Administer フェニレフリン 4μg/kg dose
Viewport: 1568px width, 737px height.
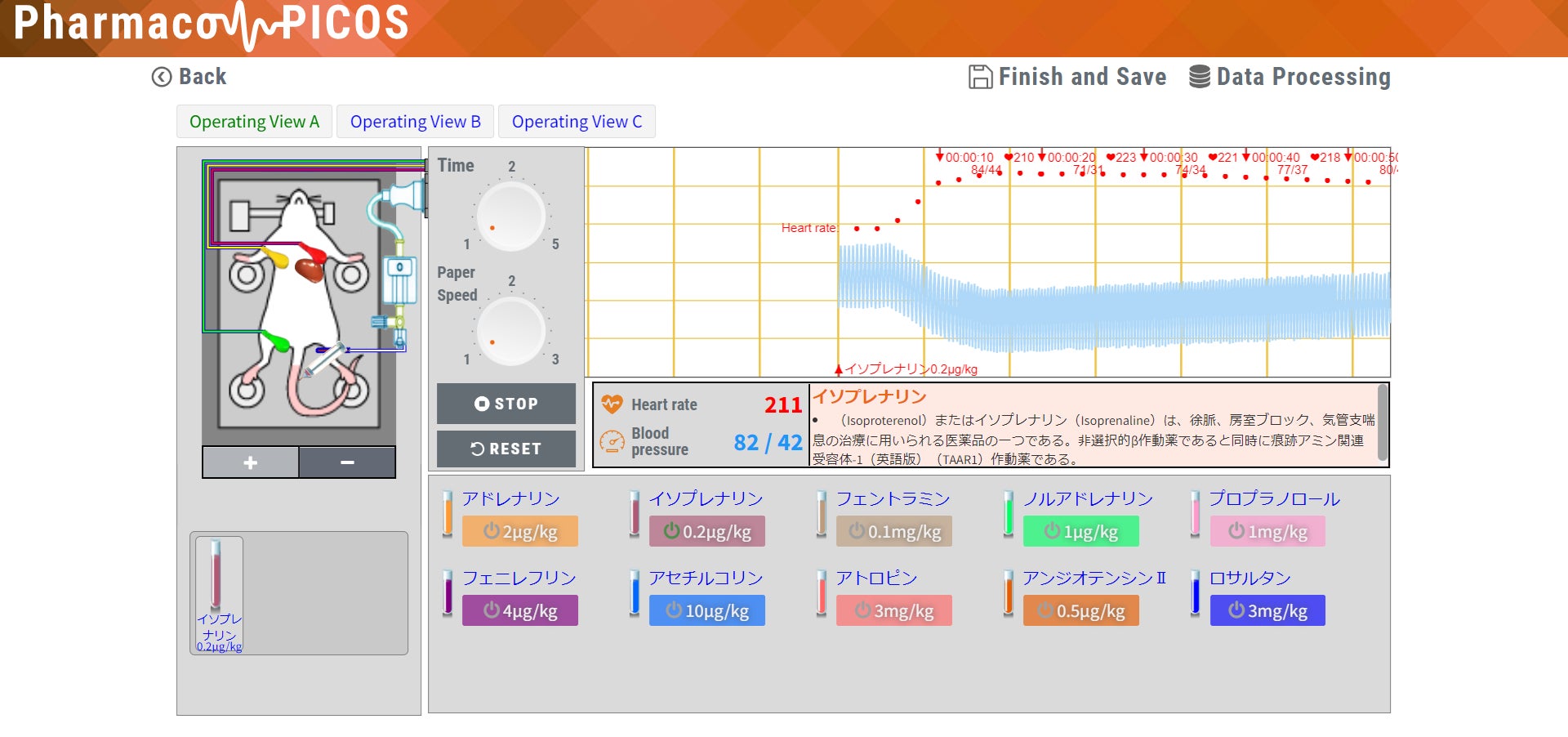(520, 610)
